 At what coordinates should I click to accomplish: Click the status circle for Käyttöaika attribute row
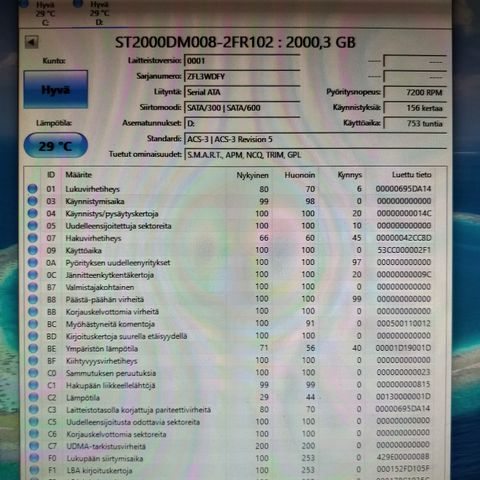(32, 250)
